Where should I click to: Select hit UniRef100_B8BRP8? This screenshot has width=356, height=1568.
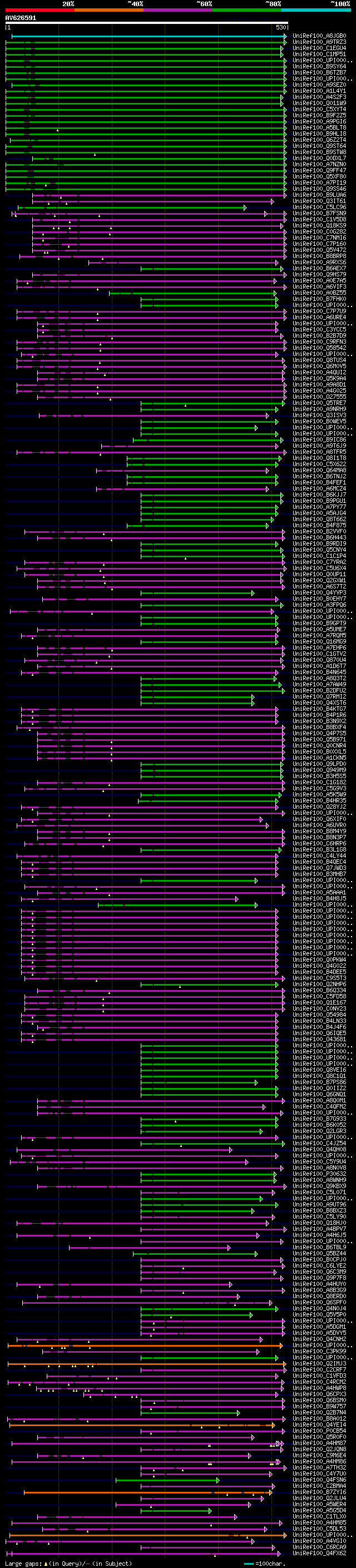pos(319,256)
